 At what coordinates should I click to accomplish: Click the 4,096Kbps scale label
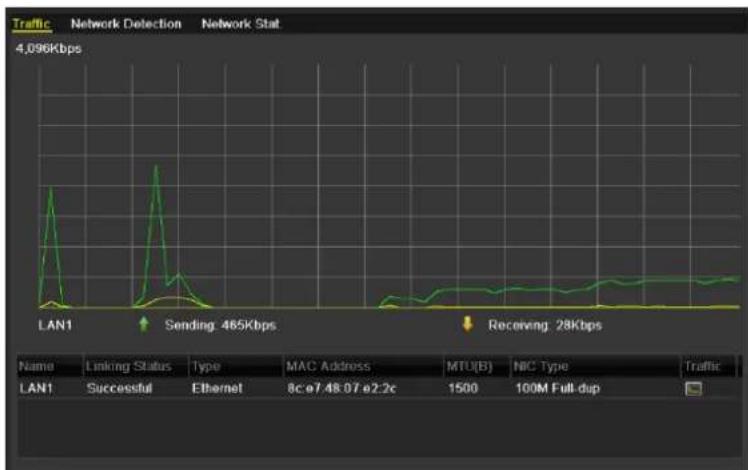click(49, 49)
